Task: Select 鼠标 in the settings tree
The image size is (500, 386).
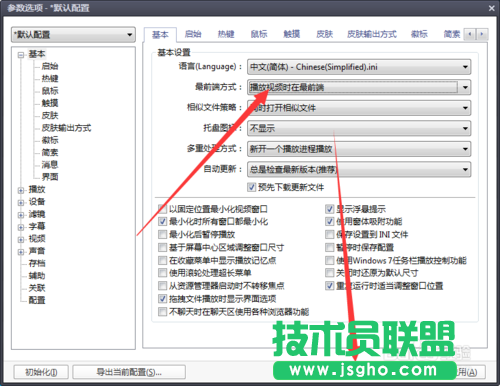Action: tap(50, 91)
